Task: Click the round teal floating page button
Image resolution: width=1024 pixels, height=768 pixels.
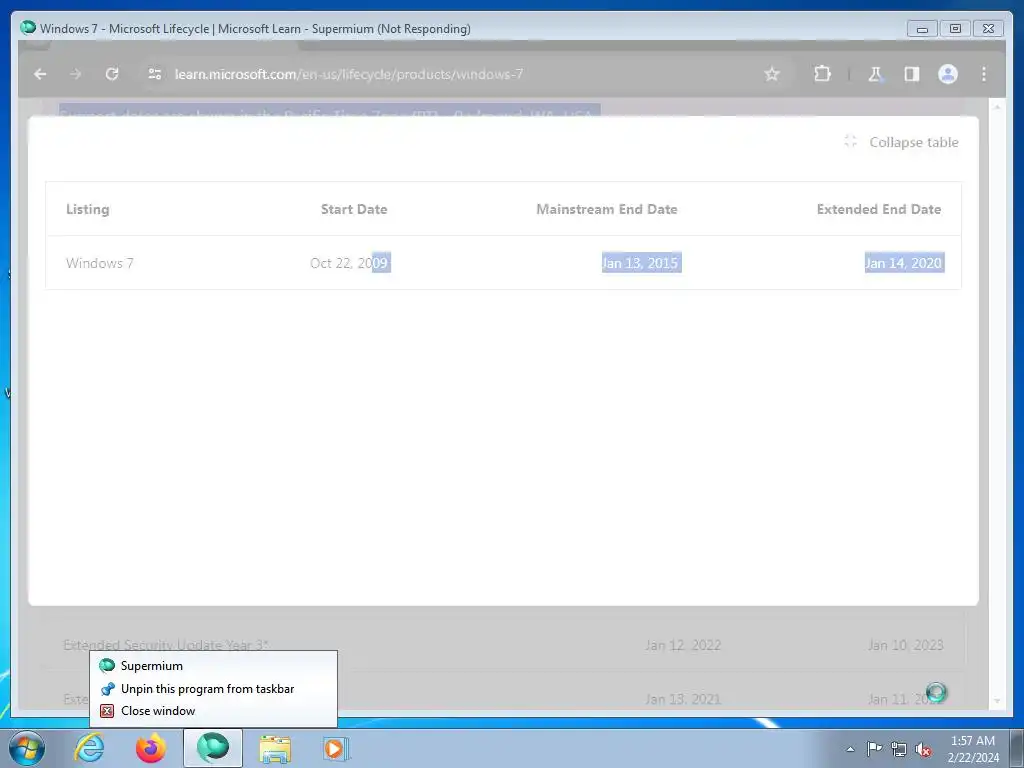Action: [x=936, y=692]
